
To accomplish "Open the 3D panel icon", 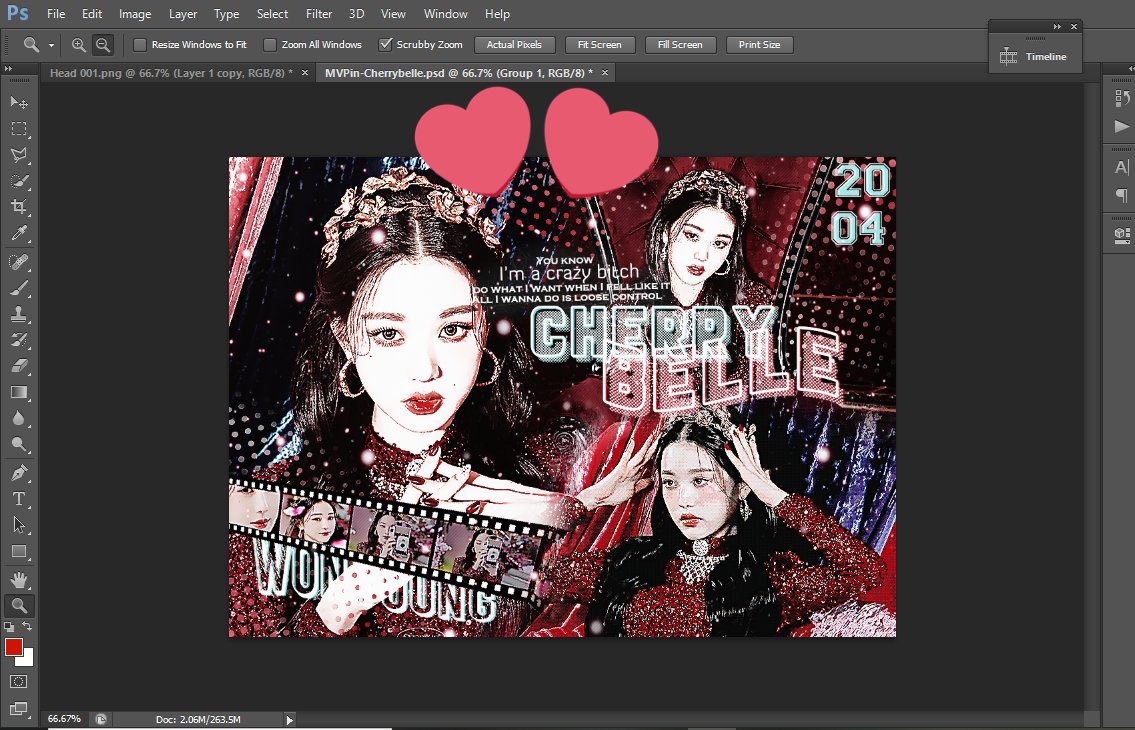I will [x=1121, y=235].
